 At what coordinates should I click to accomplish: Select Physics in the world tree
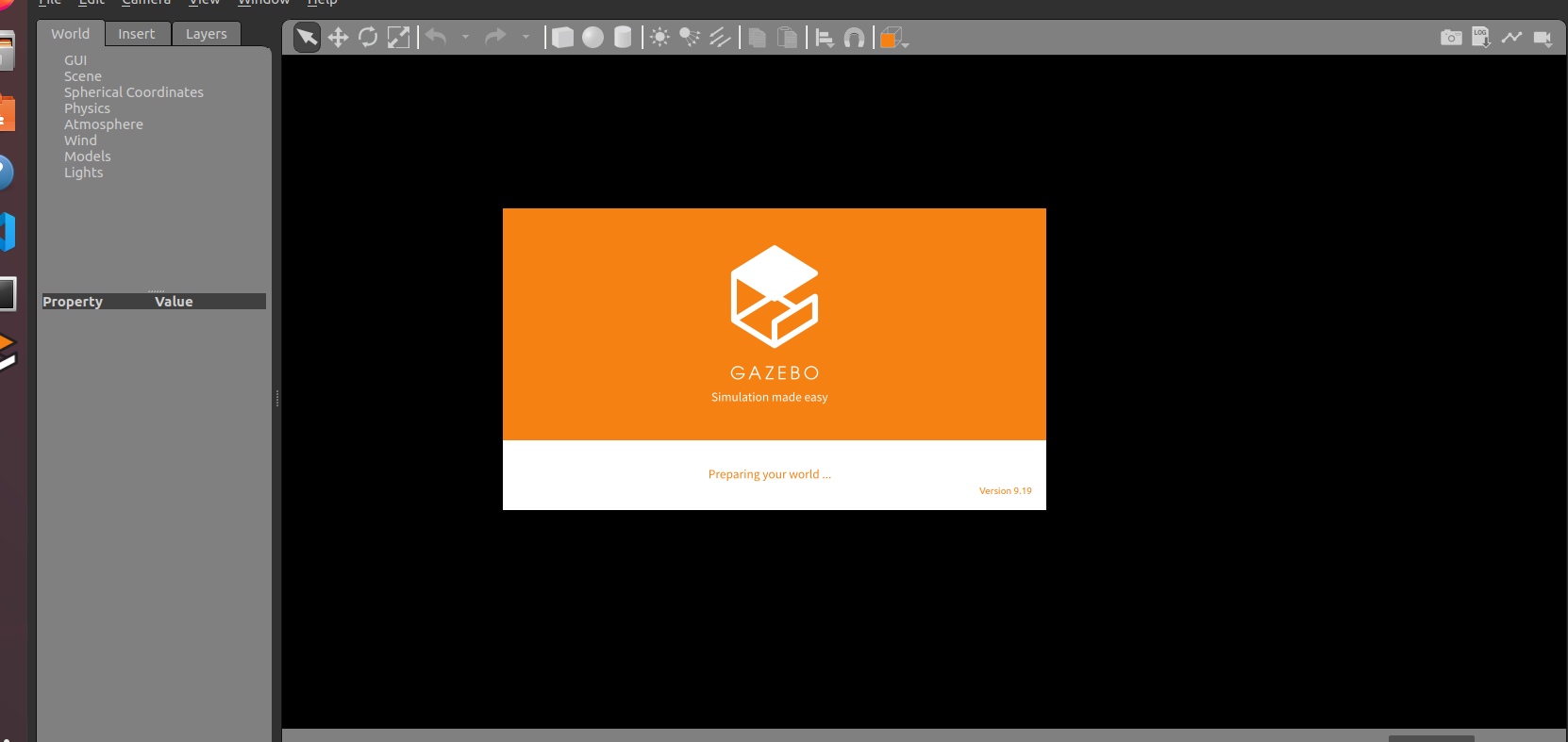[x=87, y=108]
